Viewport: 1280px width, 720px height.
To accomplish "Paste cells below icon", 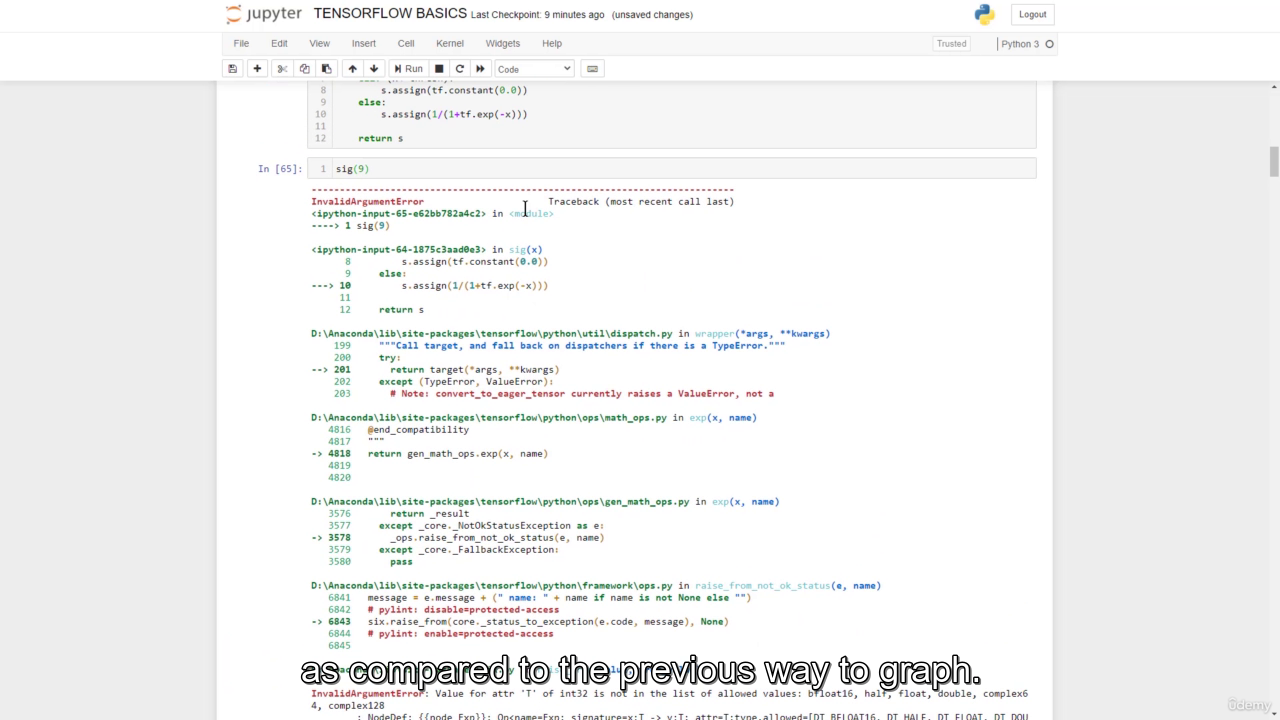I will [326, 69].
